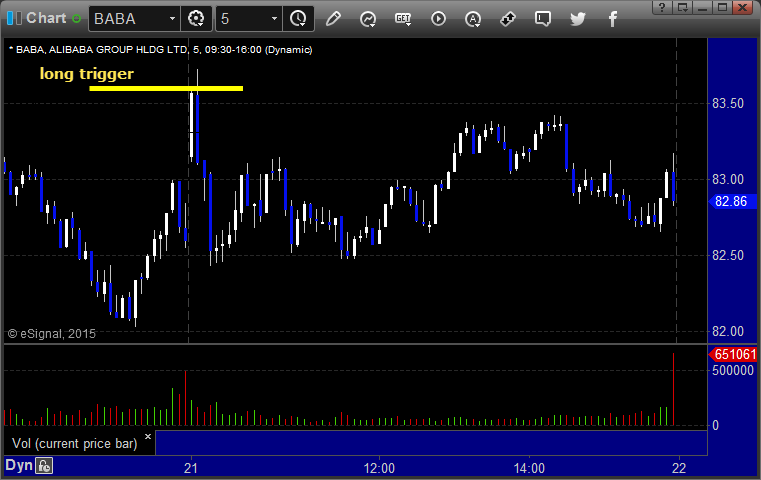Image resolution: width=761 pixels, height=480 pixels.
Task: Open the GET studies menu
Action: (403, 19)
